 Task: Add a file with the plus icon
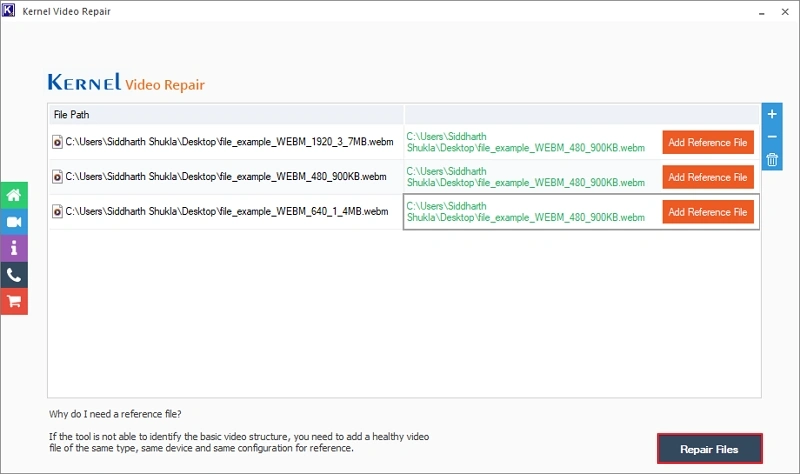tap(772, 114)
